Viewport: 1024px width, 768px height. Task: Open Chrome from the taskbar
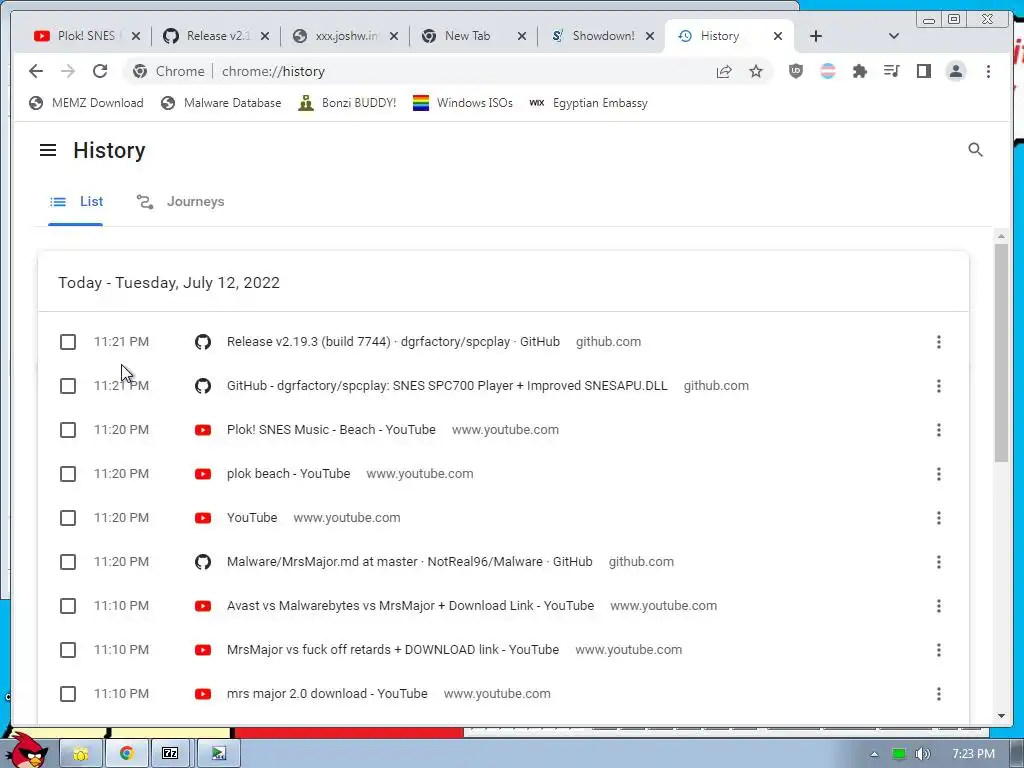click(x=127, y=754)
